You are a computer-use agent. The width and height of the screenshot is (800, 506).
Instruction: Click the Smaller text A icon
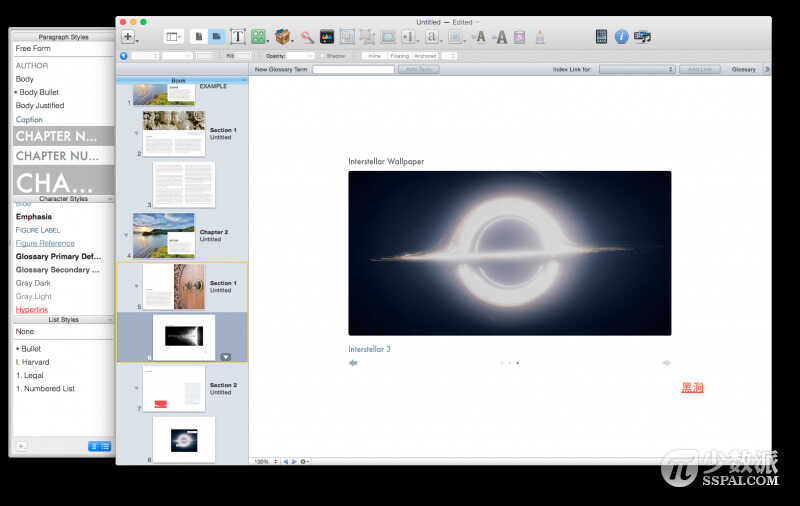(479, 37)
